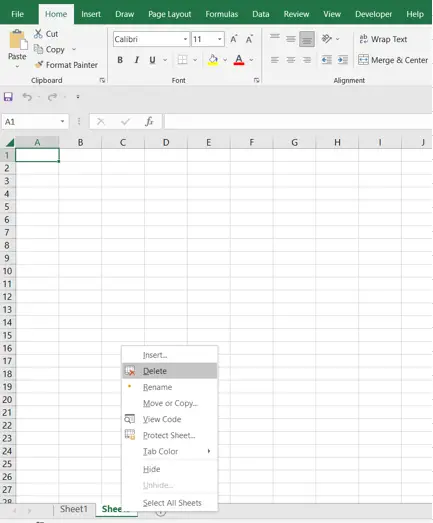Choose Delete from the context menu

point(170,371)
